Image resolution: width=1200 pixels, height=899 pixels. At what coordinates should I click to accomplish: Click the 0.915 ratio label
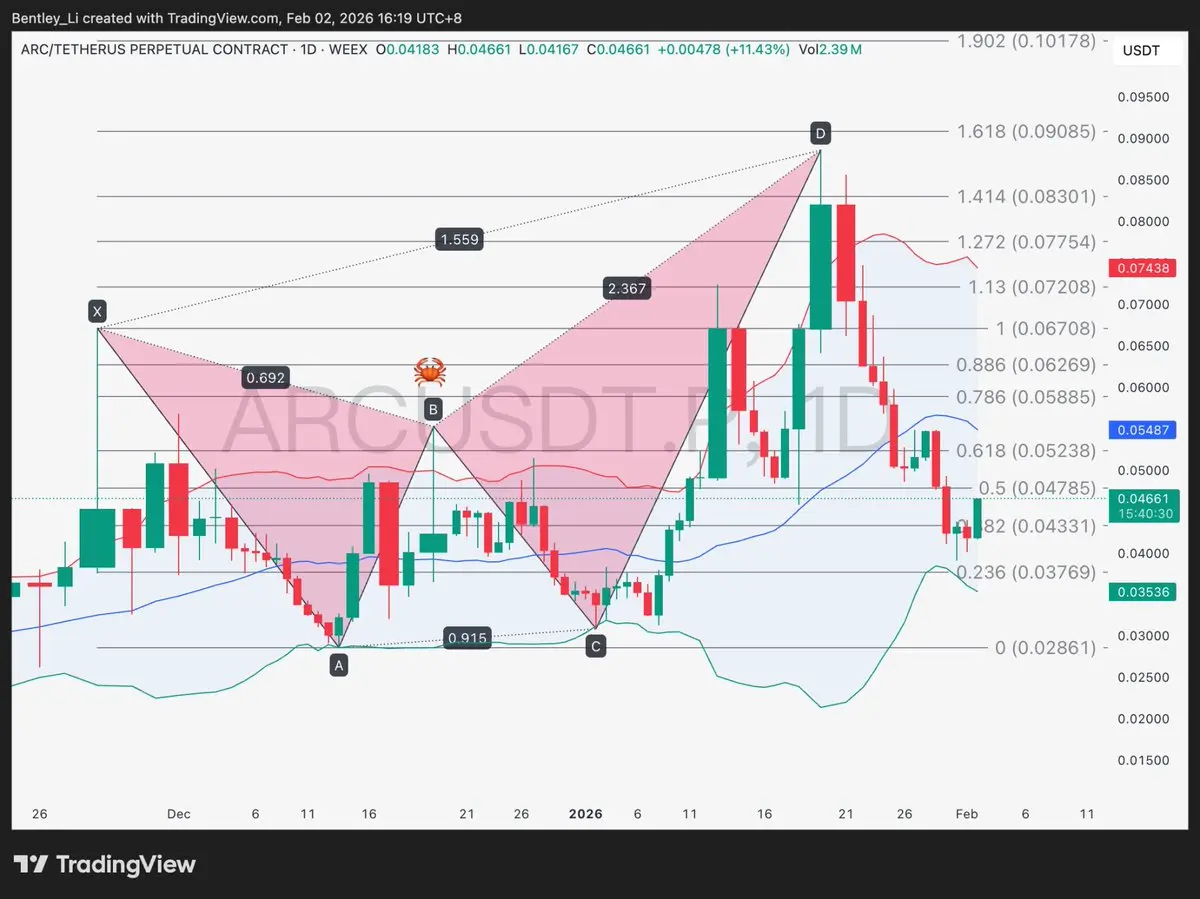(468, 638)
